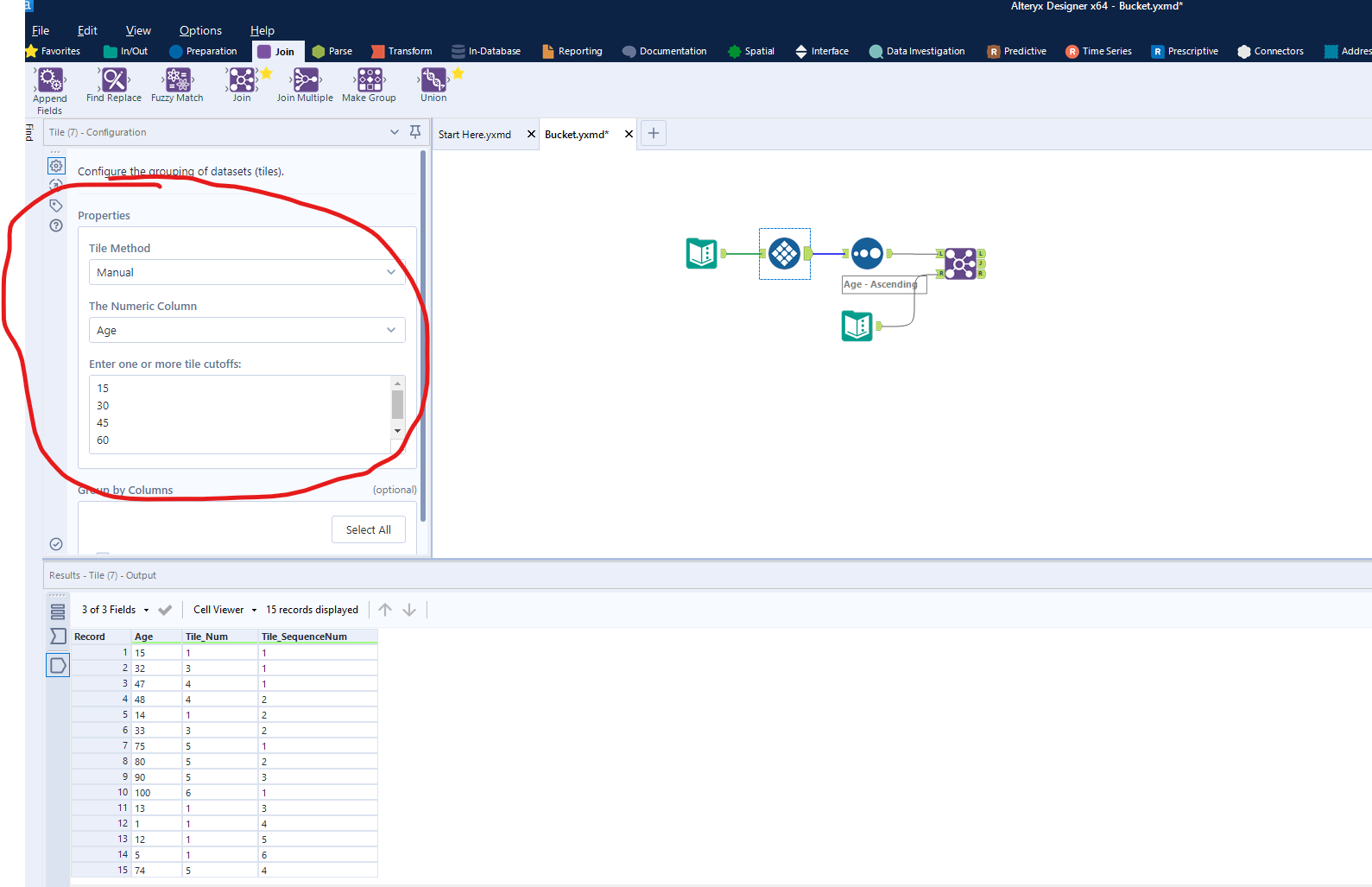Click the up arrow in results toolbar
The width and height of the screenshot is (1372, 887).
(x=385, y=610)
